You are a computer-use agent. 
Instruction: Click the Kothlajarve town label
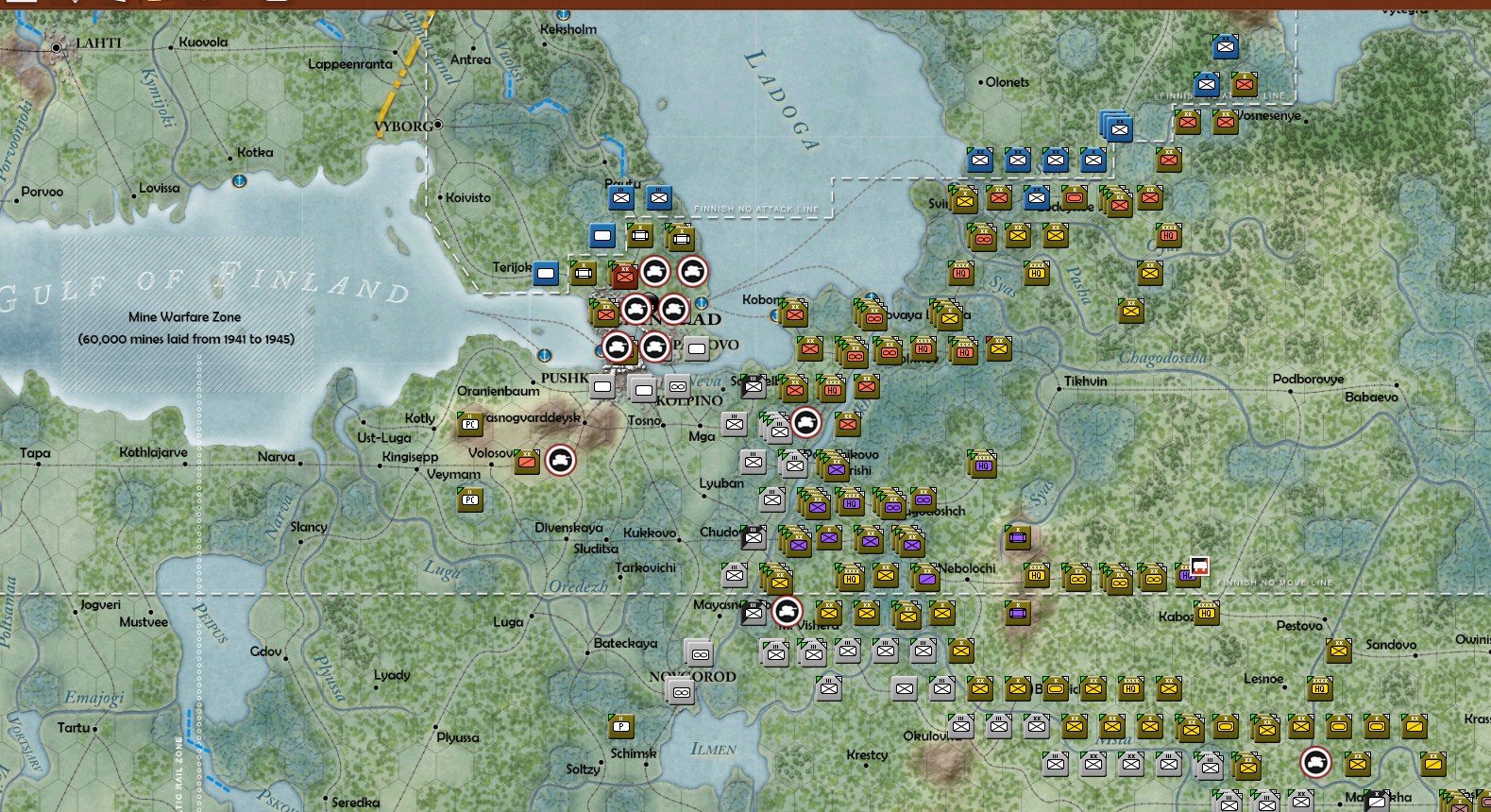pos(153,452)
